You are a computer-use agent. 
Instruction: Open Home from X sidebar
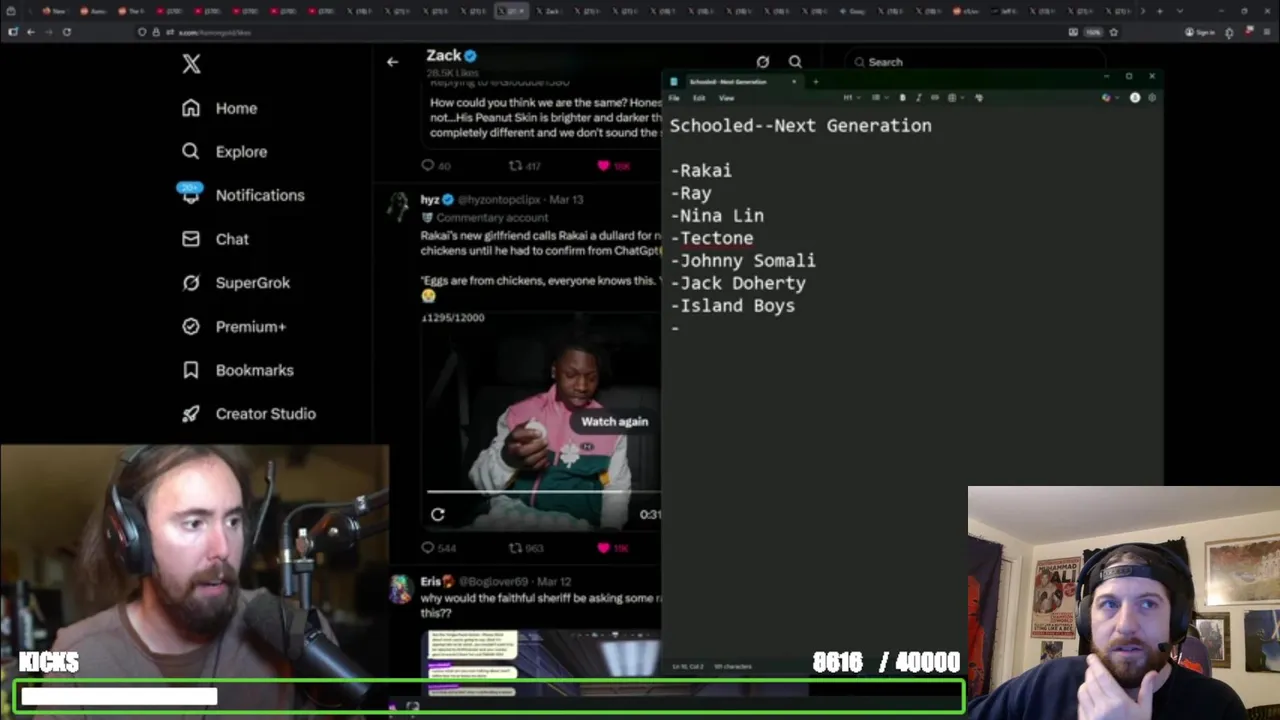pyautogui.click(x=220, y=108)
